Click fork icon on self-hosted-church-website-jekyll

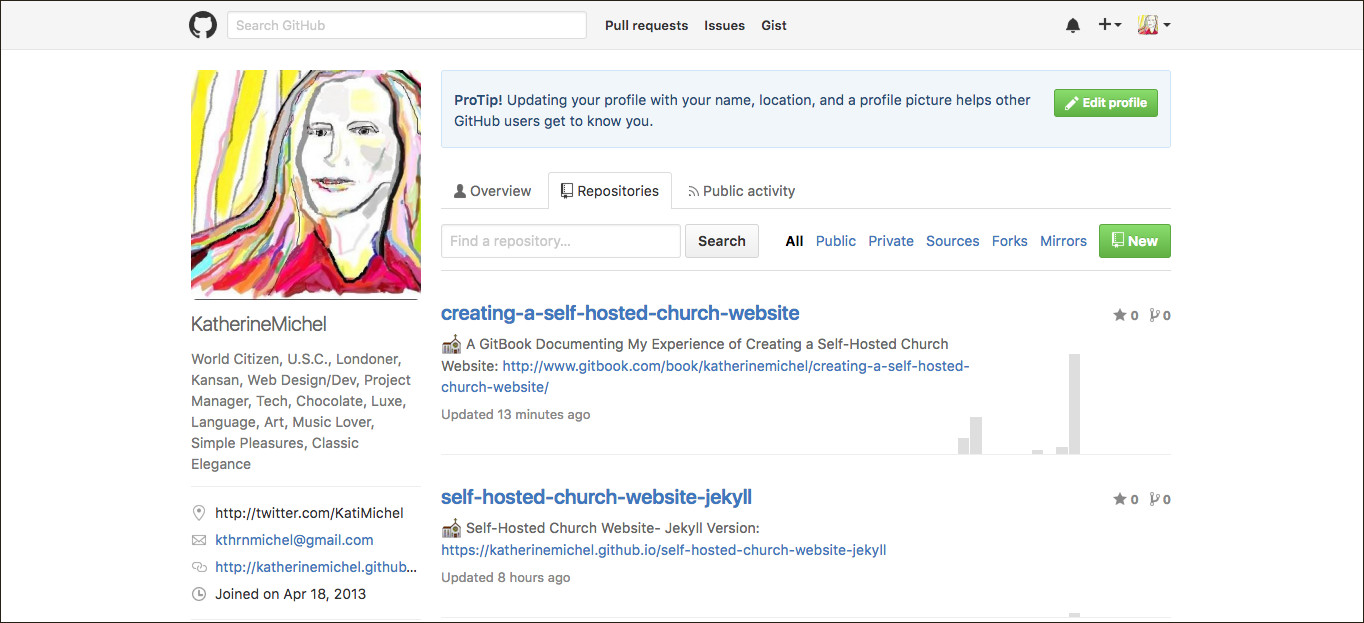pyautogui.click(x=1154, y=499)
